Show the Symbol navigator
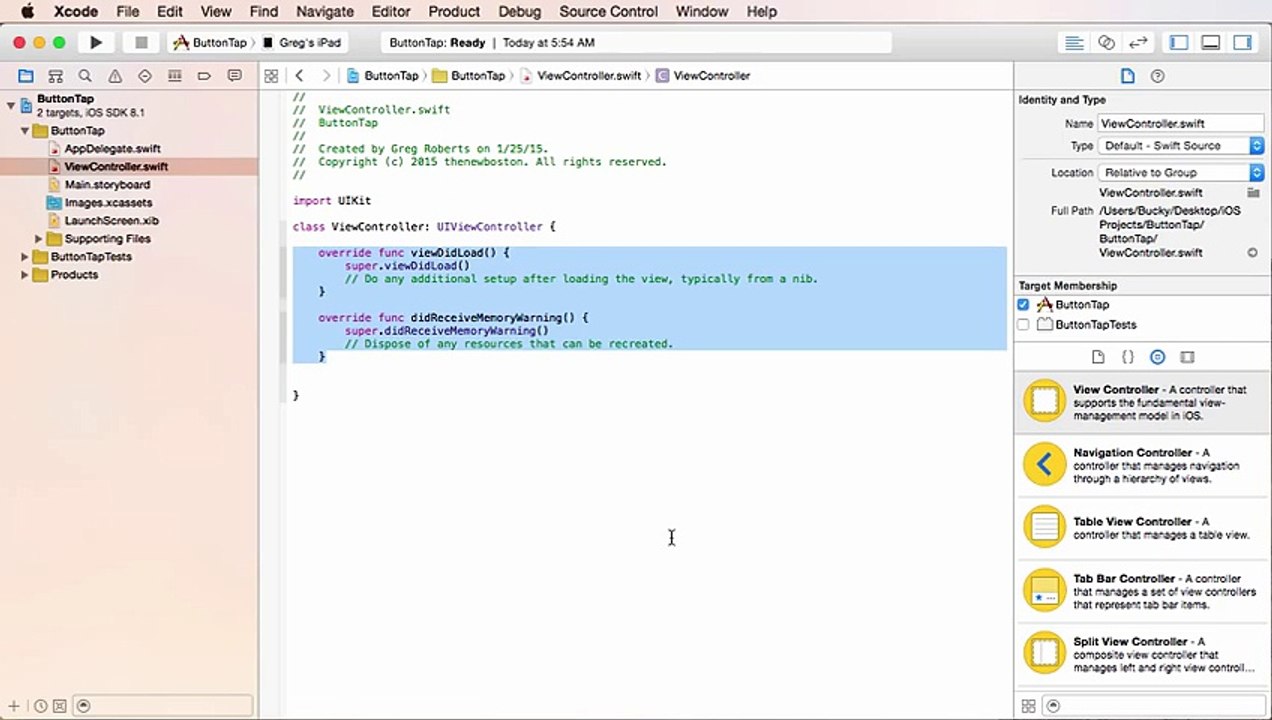Viewport: 1272px width, 720px height. pos(56,76)
